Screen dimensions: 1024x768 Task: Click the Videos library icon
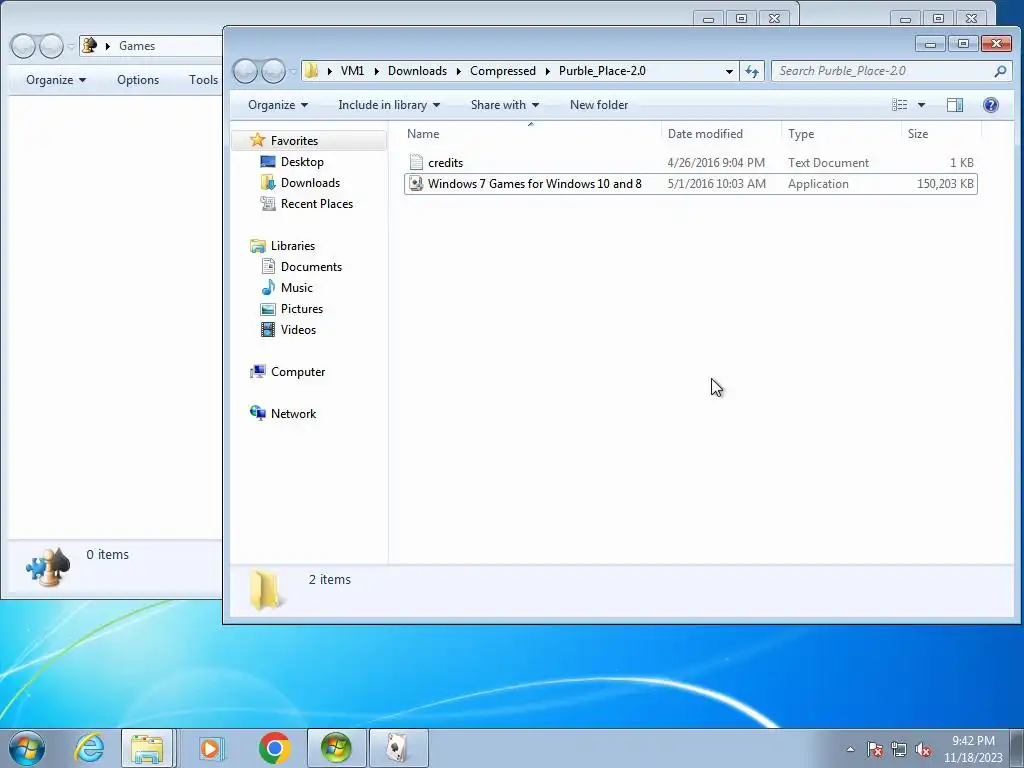point(268,330)
